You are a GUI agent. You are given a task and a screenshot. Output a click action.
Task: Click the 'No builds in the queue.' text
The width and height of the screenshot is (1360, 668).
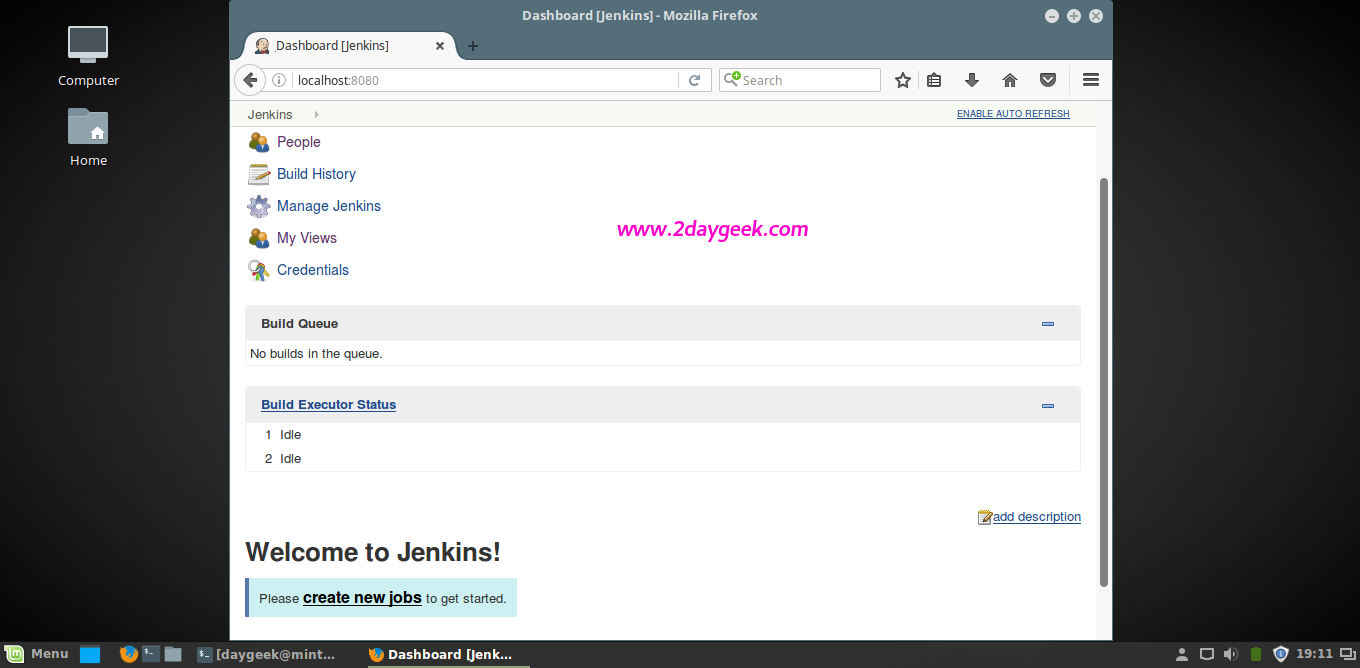[316, 354]
